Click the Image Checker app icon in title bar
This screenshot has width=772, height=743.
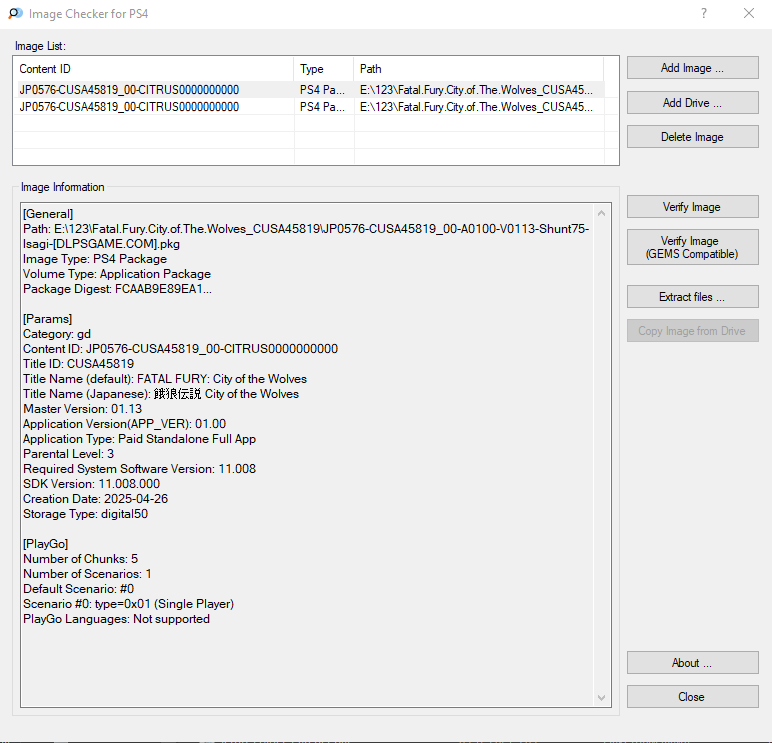pyautogui.click(x=15, y=13)
